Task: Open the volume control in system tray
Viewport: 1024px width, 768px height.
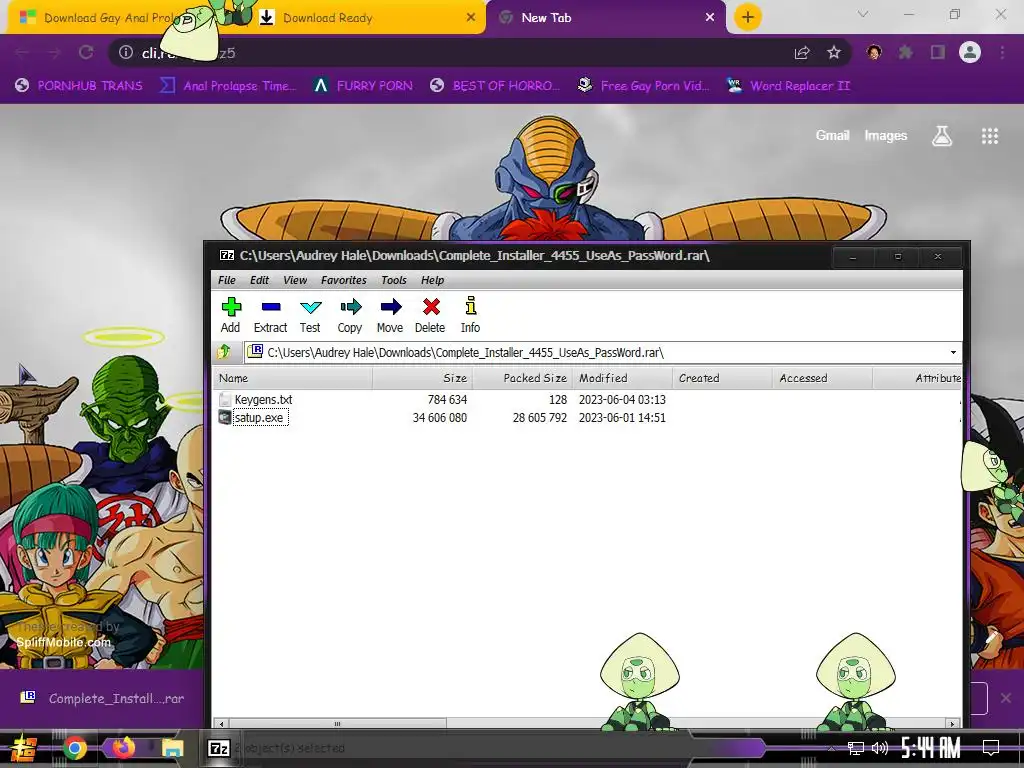Action: 880,748
